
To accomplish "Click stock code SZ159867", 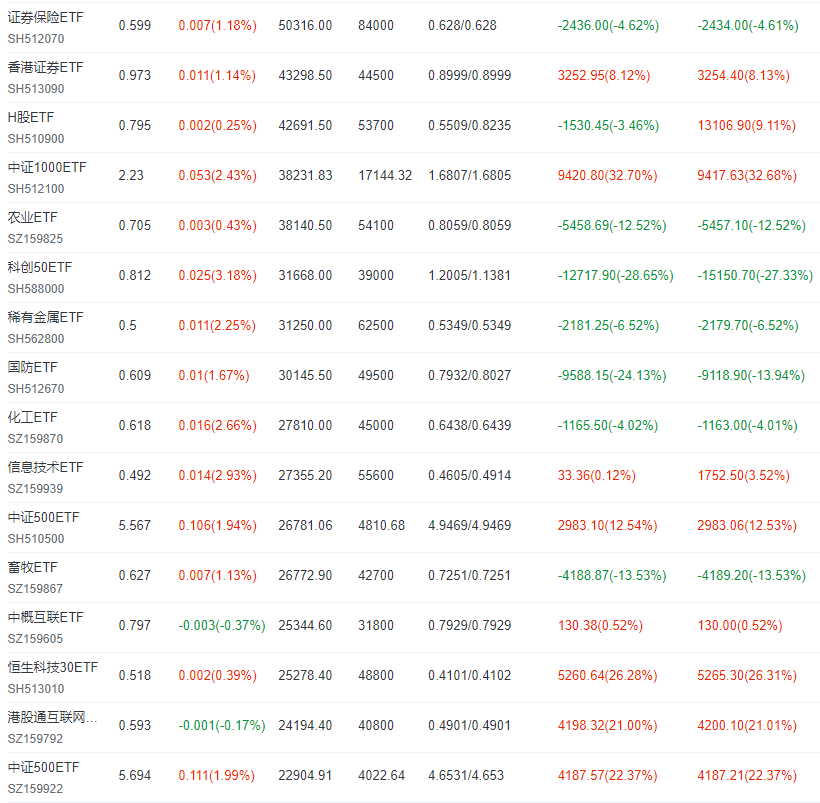I will pyautogui.click(x=35, y=589).
